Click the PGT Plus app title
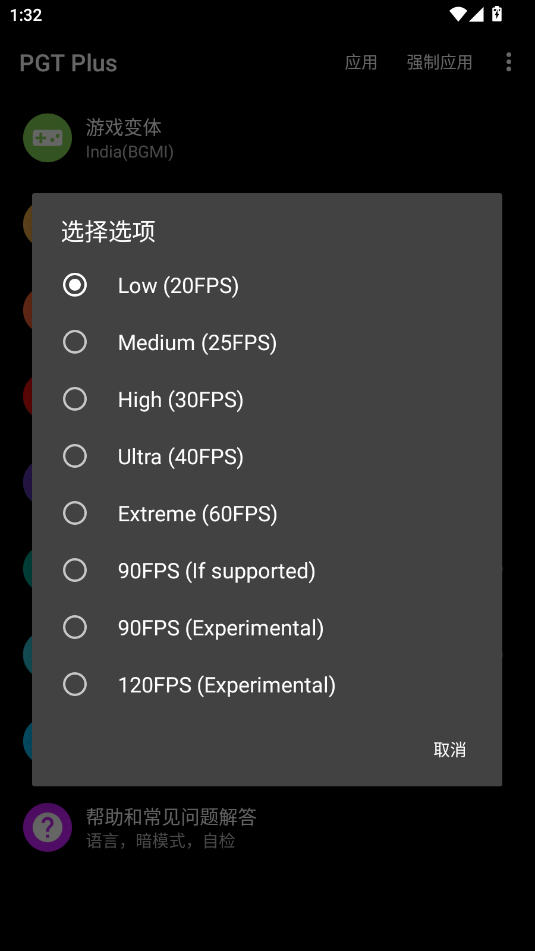 pos(68,63)
